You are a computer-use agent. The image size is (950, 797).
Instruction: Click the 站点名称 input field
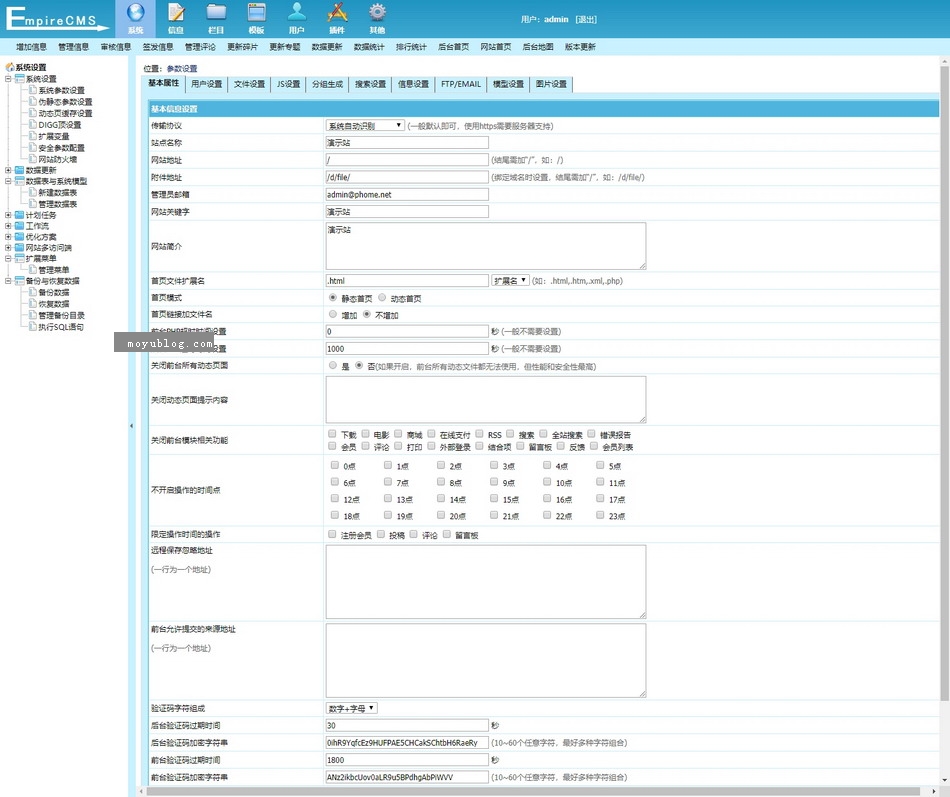(407, 142)
